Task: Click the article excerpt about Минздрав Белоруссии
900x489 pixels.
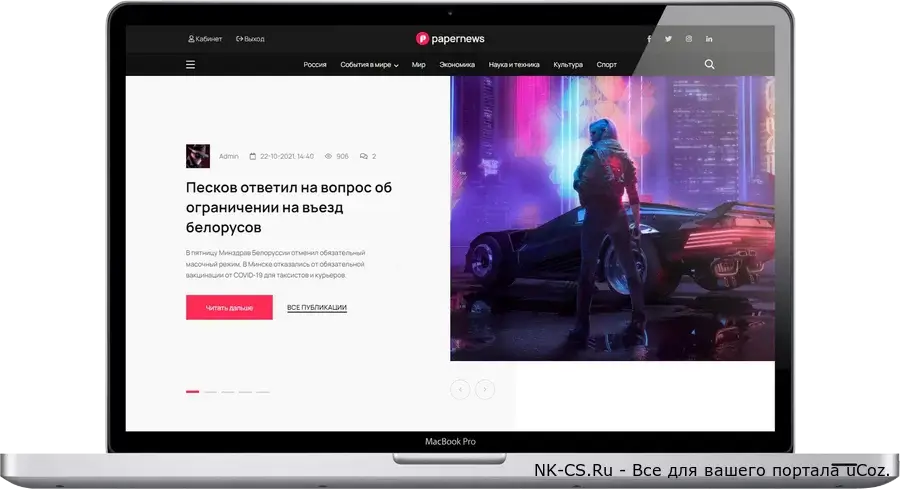Action: [x=276, y=264]
